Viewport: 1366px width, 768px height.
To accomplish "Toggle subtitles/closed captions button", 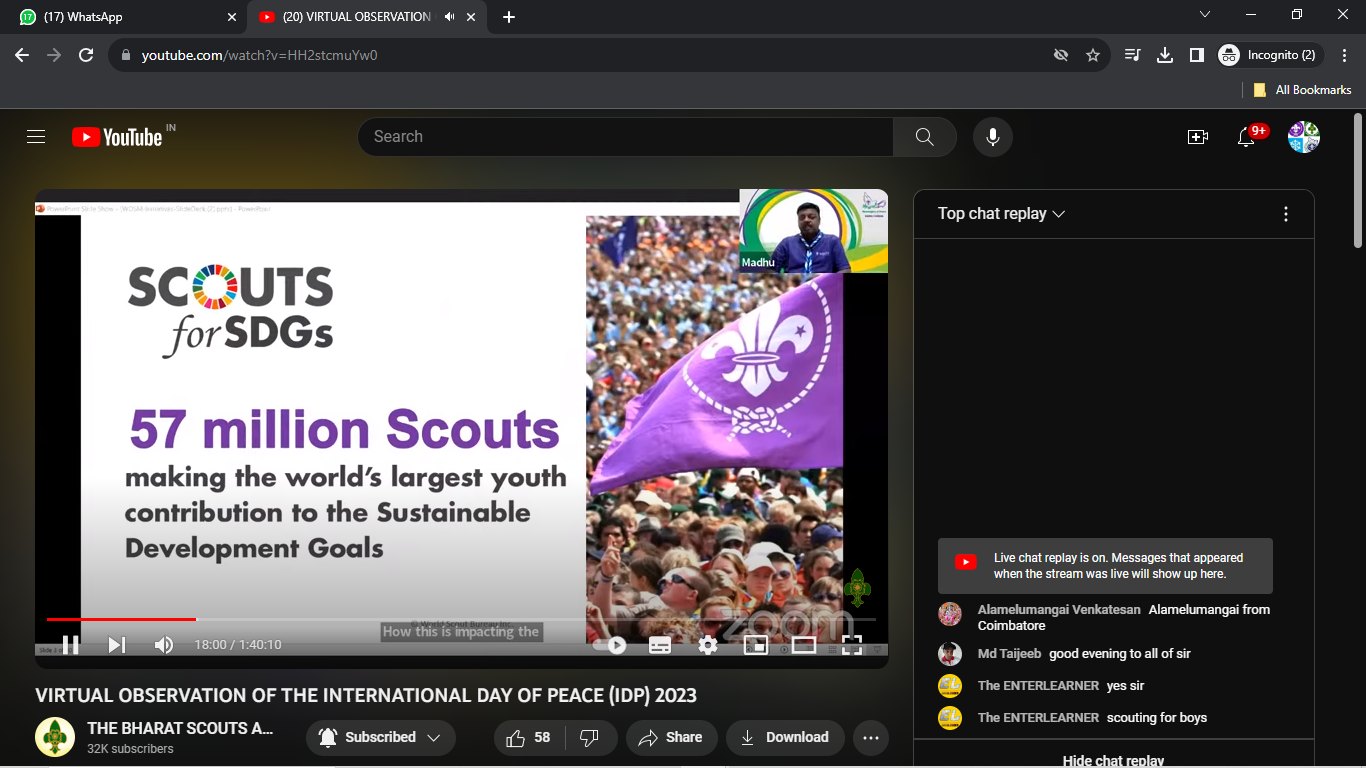I will pyautogui.click(x=660, y=645).
